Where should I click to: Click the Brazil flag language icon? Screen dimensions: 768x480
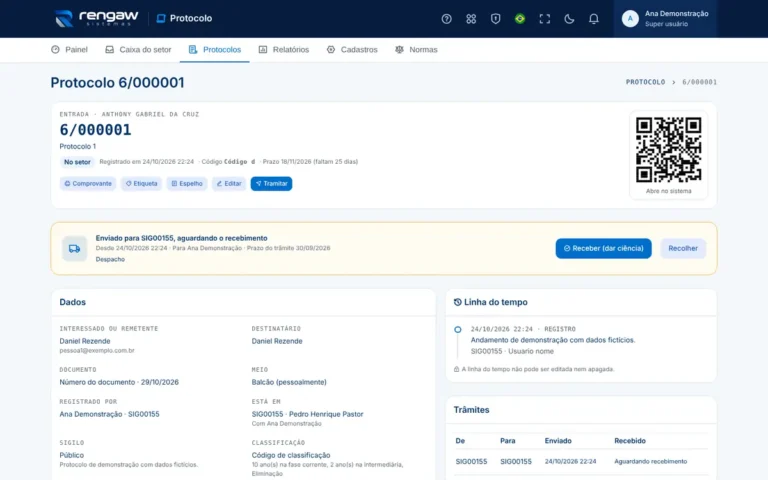click(520, 19)
